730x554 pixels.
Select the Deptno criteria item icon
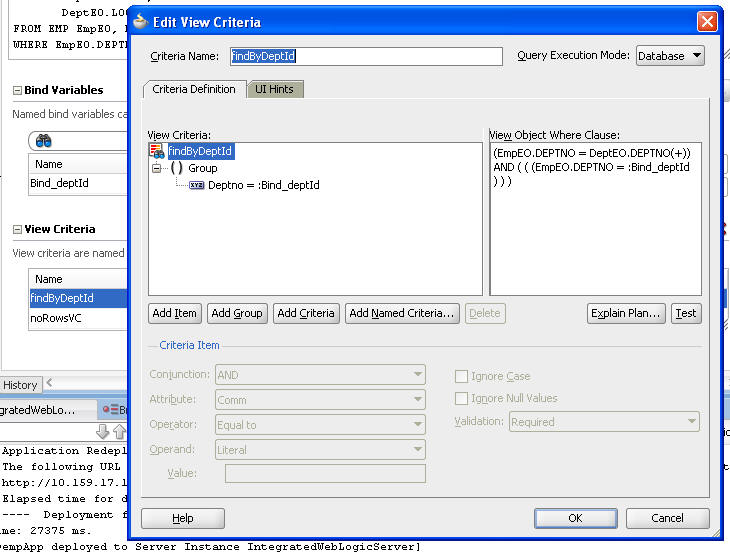click(x=196, y=185)
